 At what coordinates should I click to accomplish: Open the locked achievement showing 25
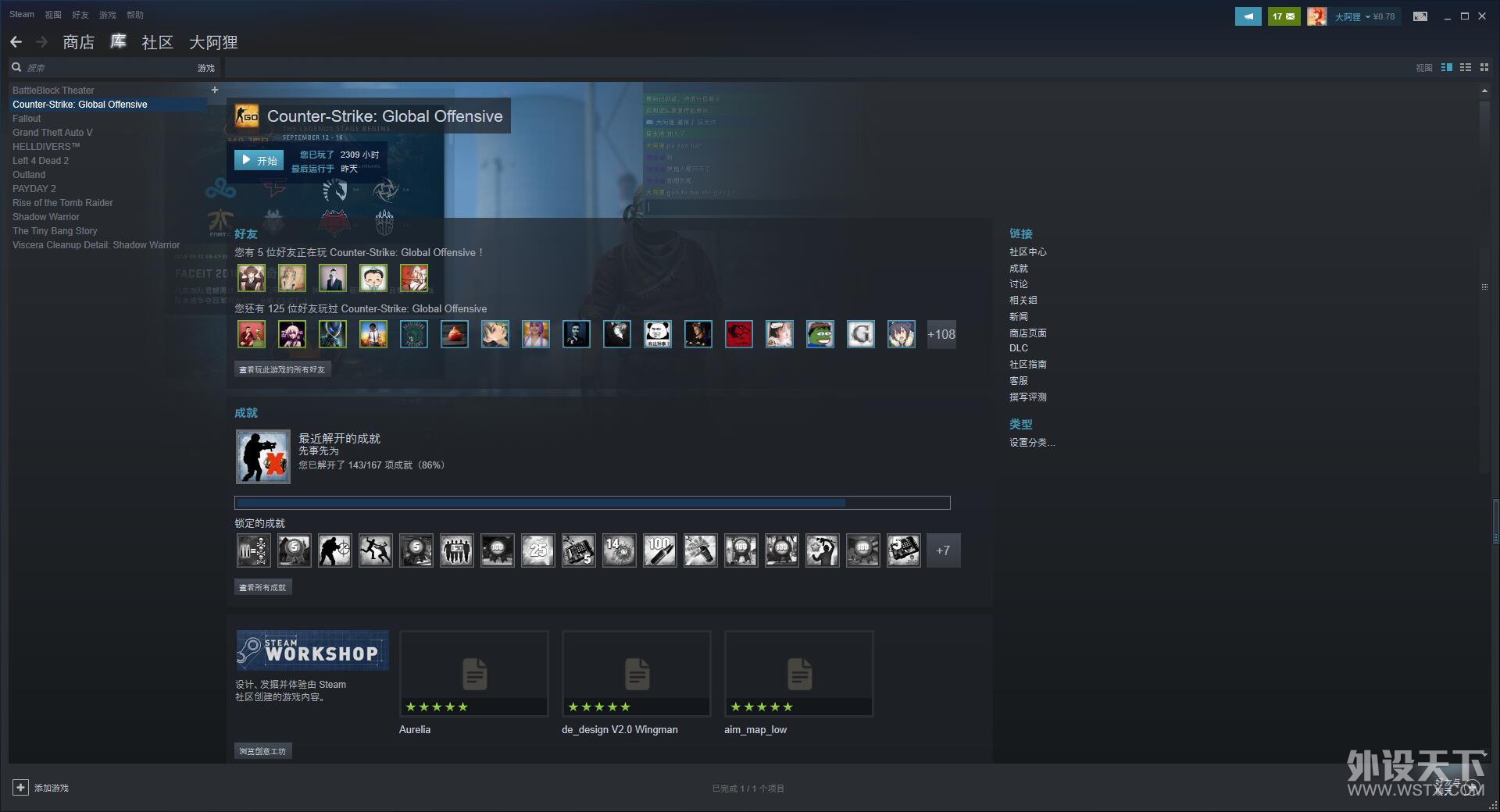point(538,550)
